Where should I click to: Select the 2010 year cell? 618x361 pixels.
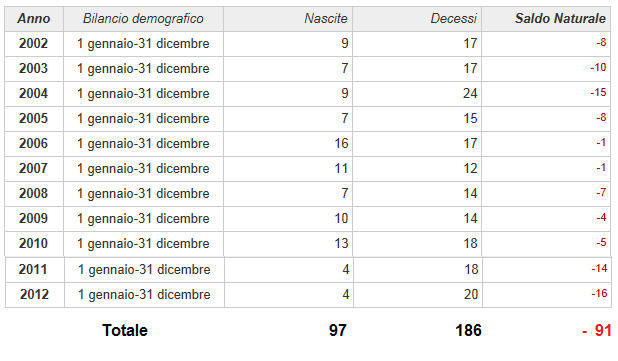(x=34, y=244)
